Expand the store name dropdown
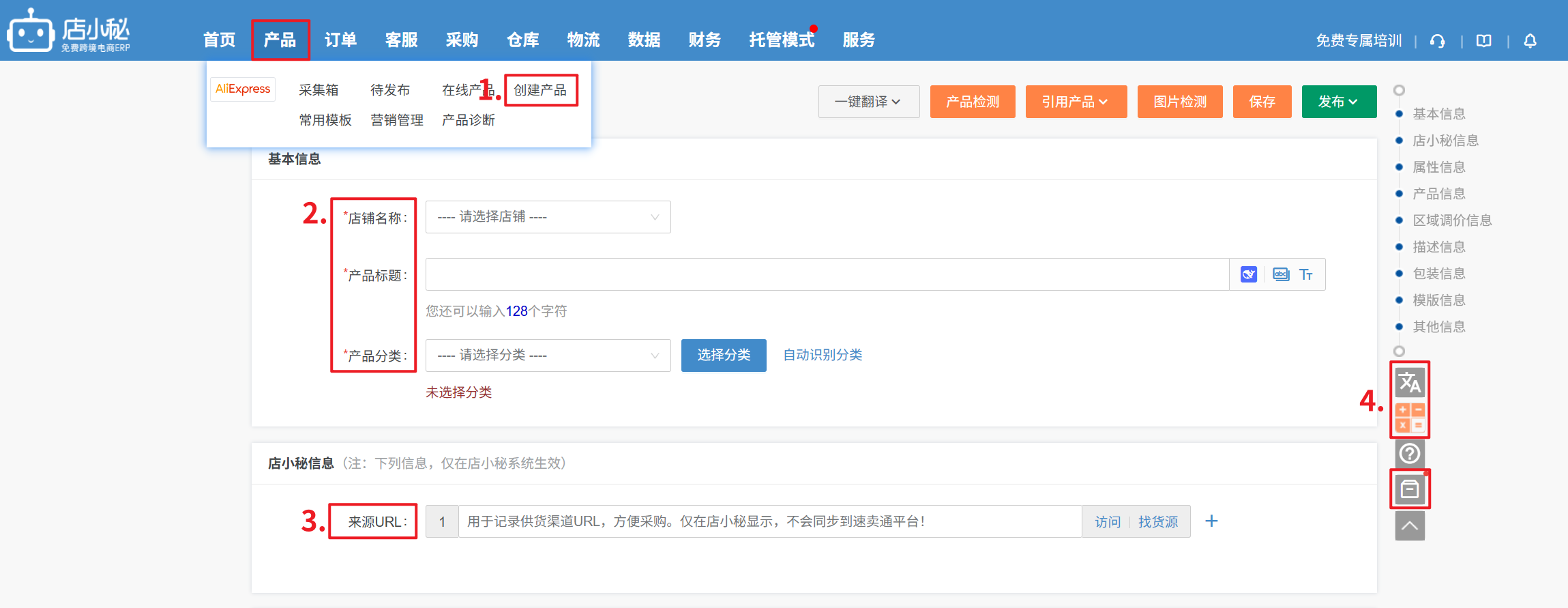1568x608 pixels. coord(548,217)
